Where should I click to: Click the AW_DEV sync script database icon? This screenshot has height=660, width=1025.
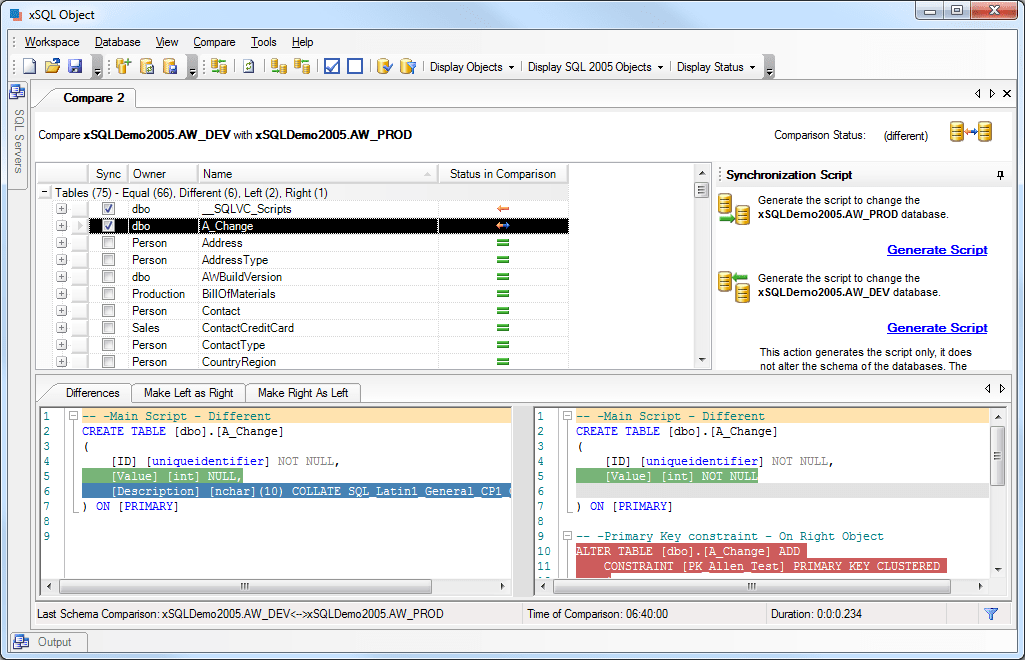(x=733, y=287)
